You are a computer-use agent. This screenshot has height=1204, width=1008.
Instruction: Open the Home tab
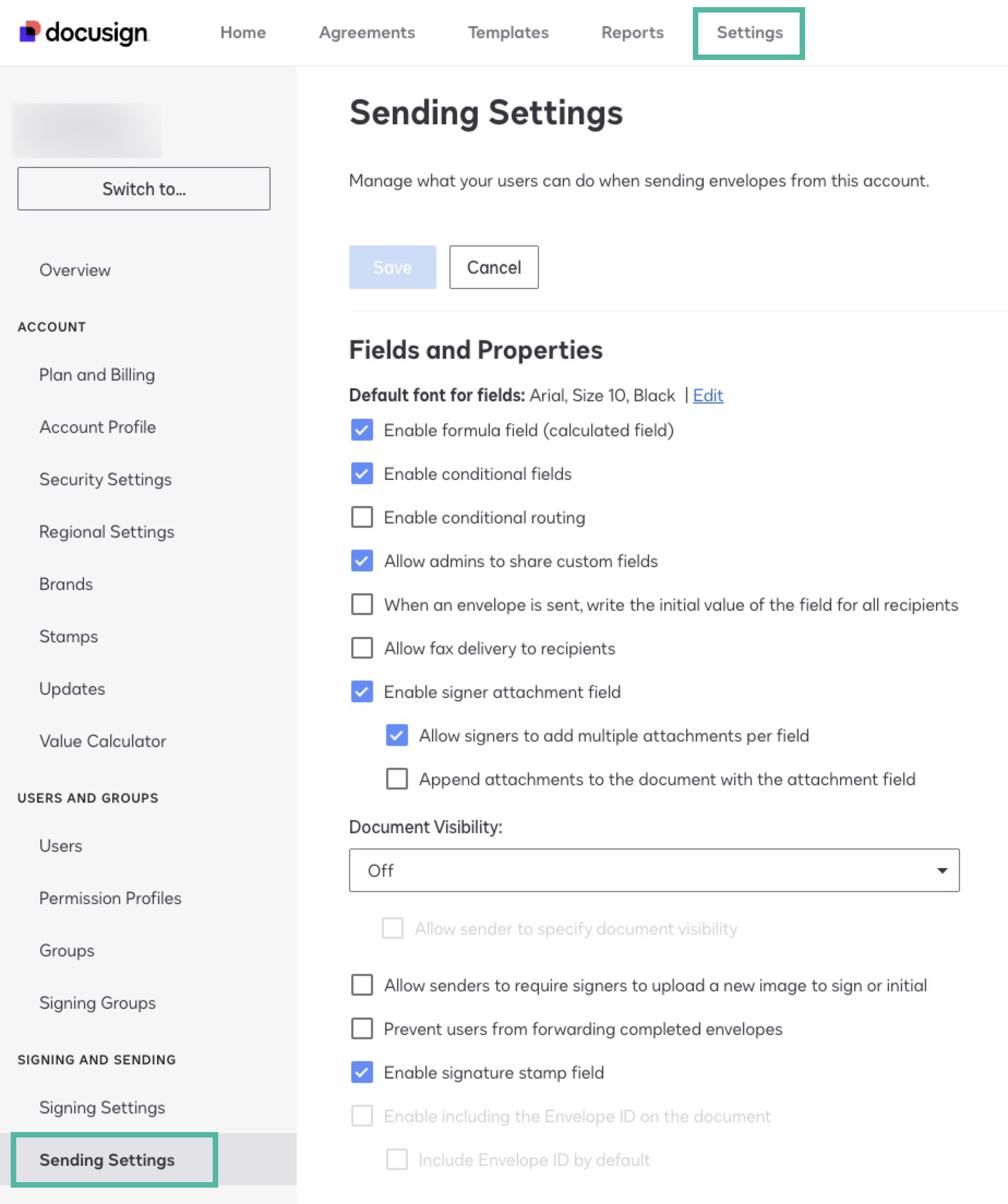point(243,33)
